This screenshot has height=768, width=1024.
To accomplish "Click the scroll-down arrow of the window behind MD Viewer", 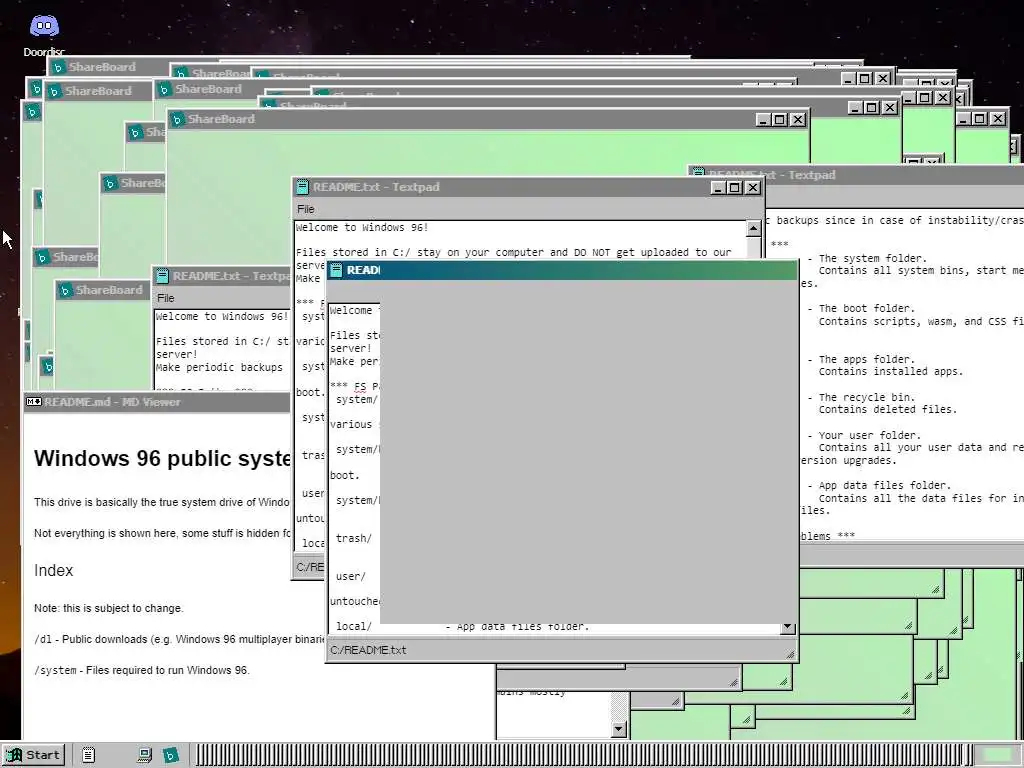I will click(619, 728).
